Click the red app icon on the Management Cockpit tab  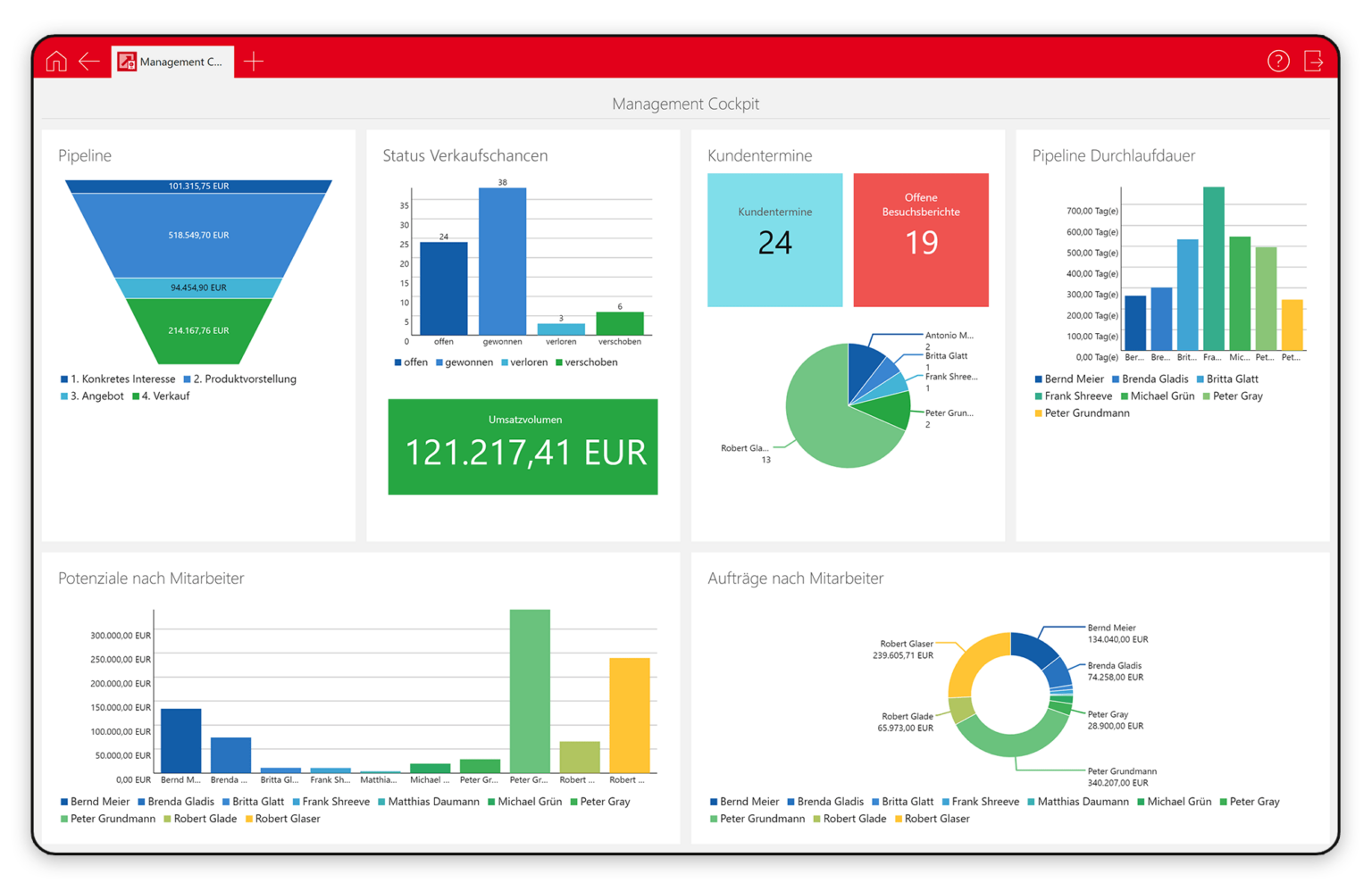click(126, 61)
